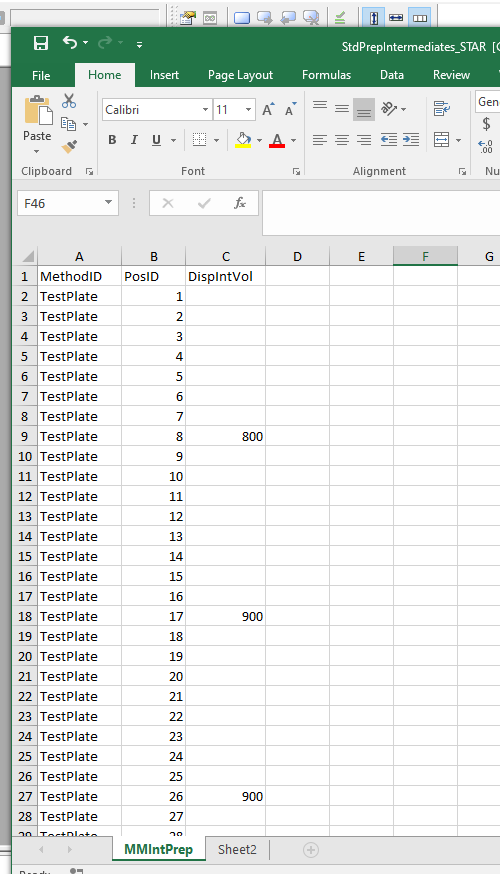Open the Calibri font name dropdown
This screenshot has width=500, height=874.
pos(206,110)
